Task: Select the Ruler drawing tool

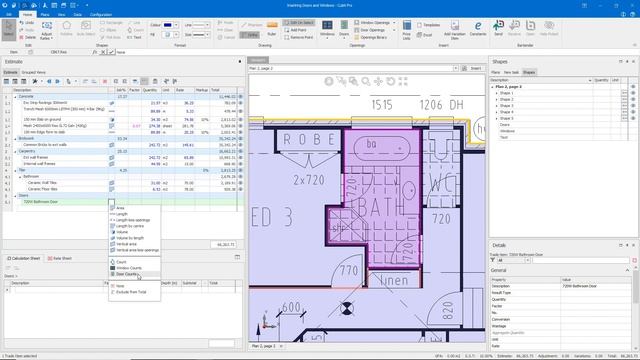Action: pyautogui.click(x=272, y=29)
